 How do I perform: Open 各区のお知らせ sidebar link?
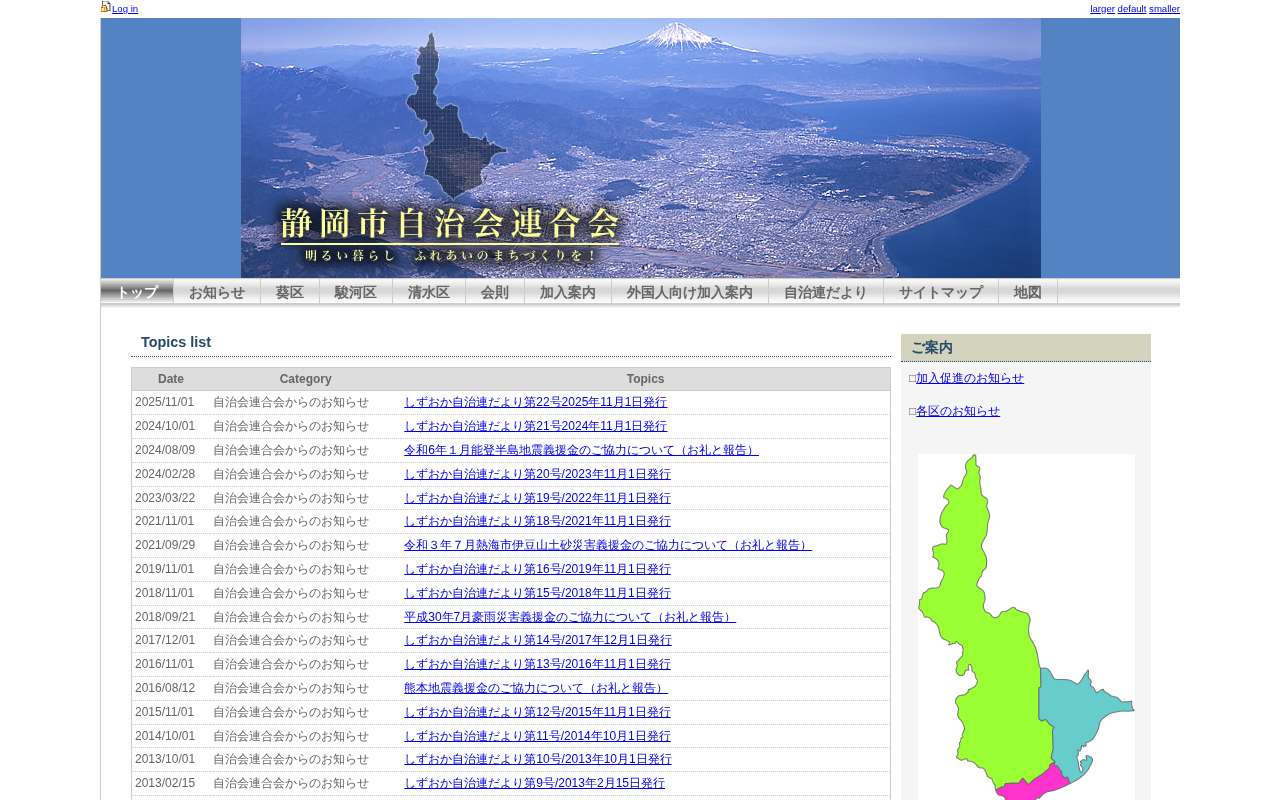point(958,411)
